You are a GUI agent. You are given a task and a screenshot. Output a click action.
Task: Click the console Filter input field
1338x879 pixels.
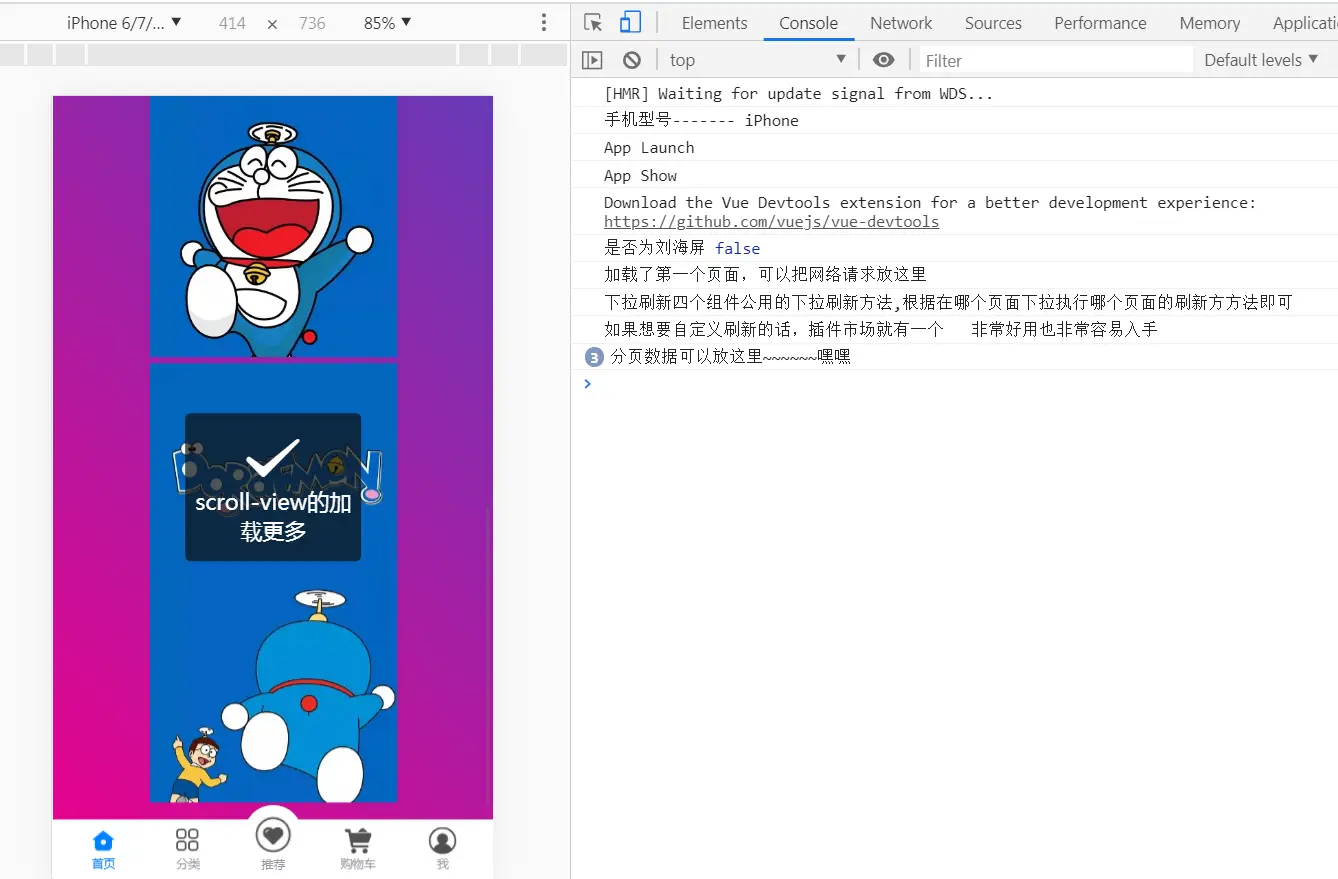click(1056, 60)
